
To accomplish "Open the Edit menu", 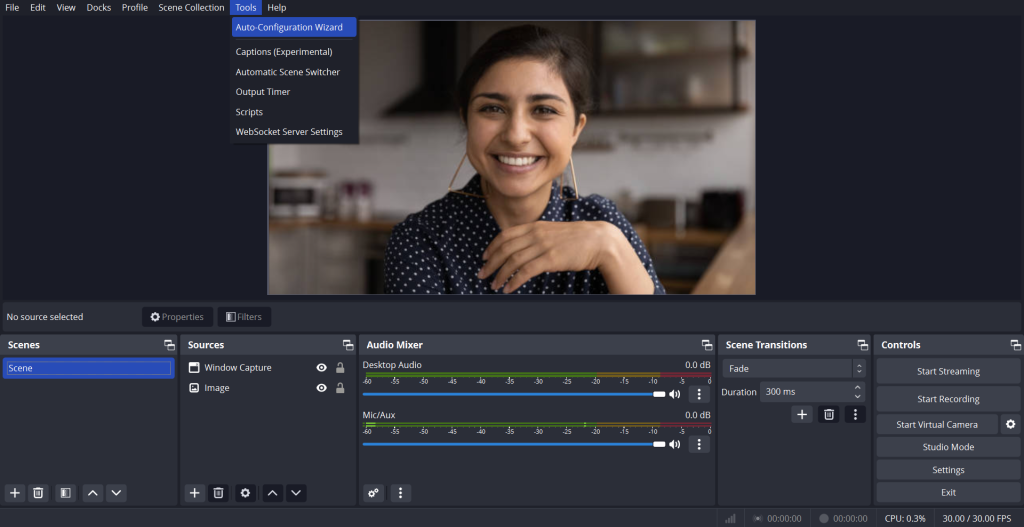I will pos(38,8).
